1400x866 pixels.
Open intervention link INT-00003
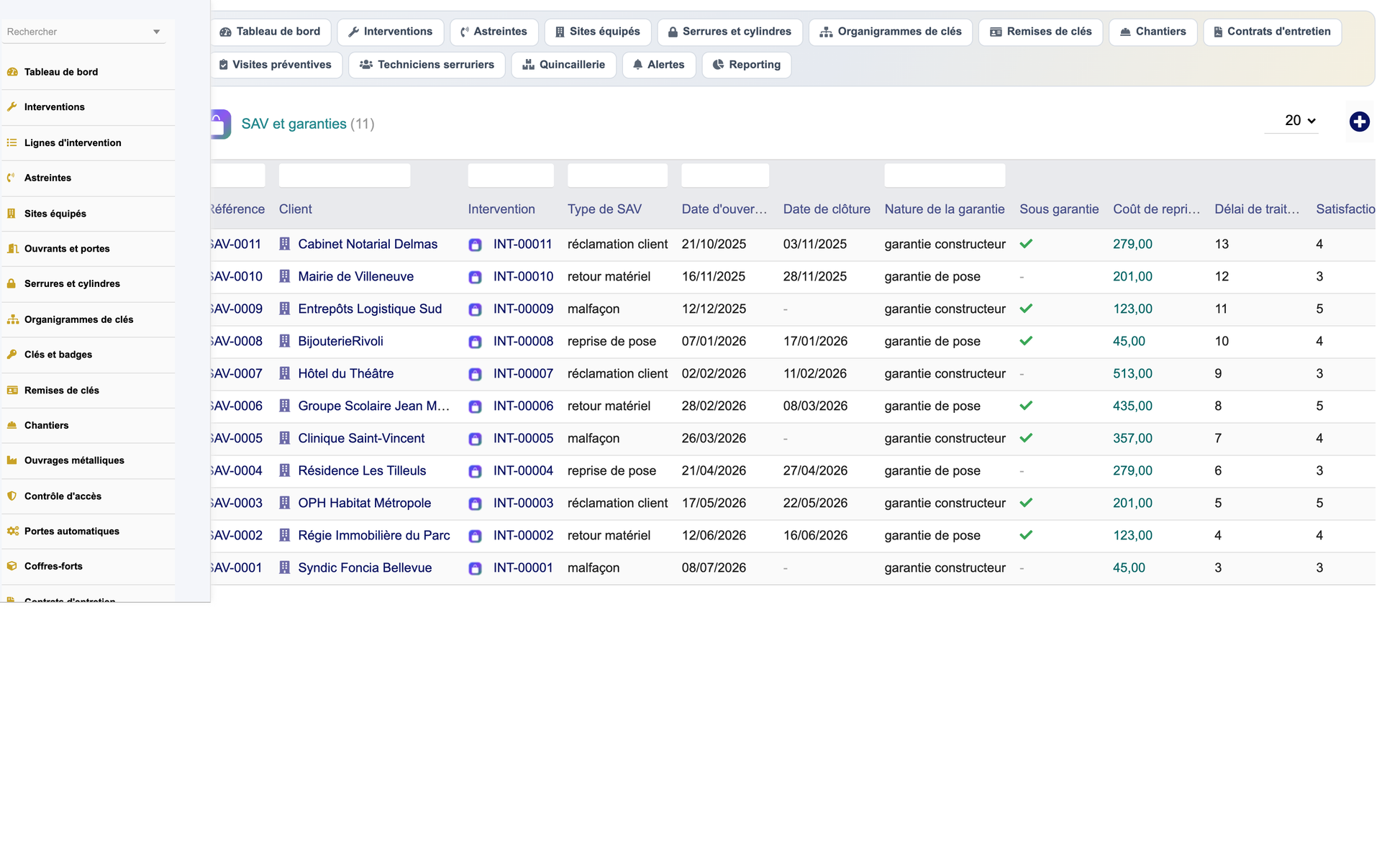pos(523,503)
